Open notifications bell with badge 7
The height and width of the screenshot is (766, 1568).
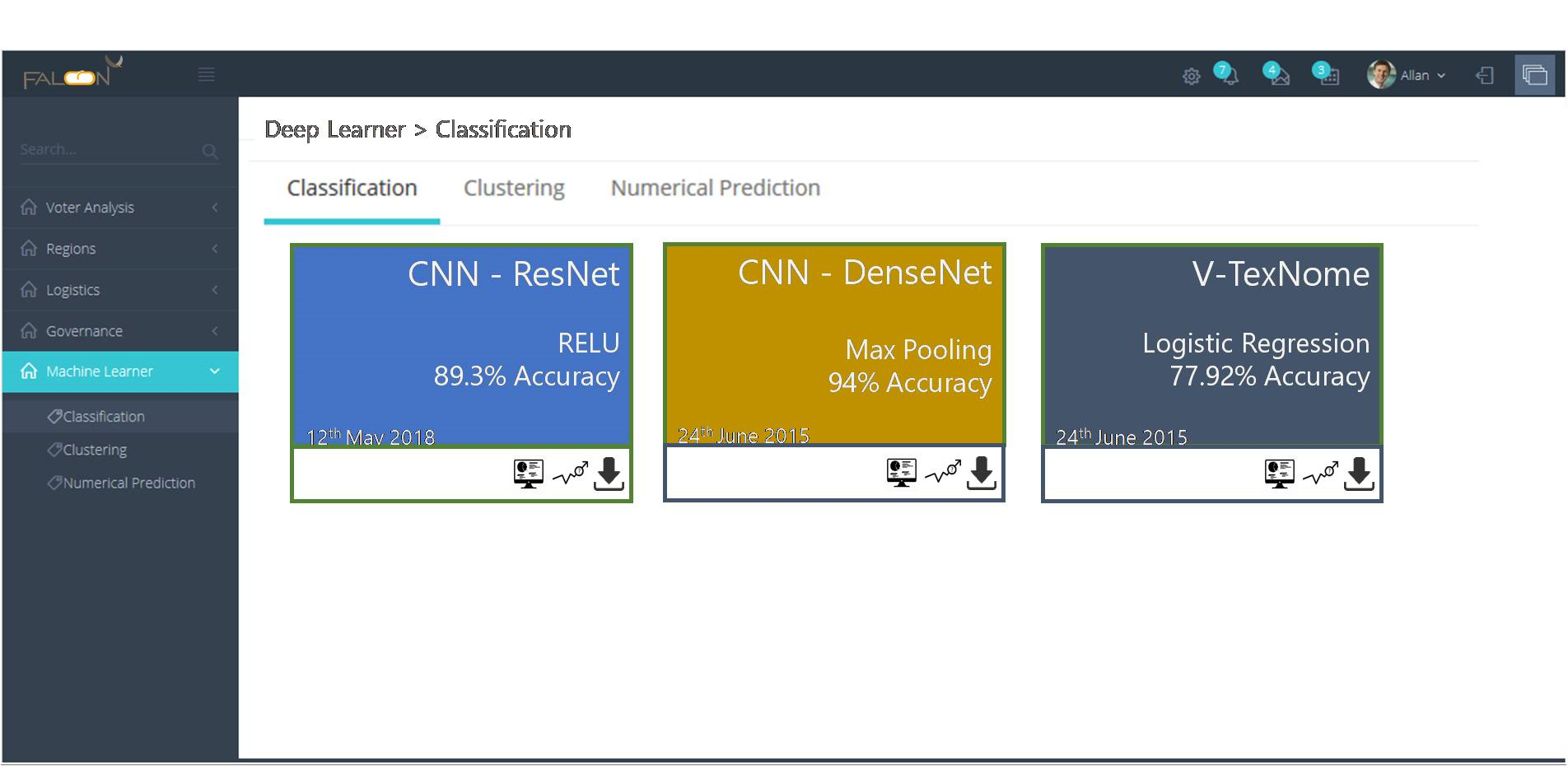click(1226, 75)
